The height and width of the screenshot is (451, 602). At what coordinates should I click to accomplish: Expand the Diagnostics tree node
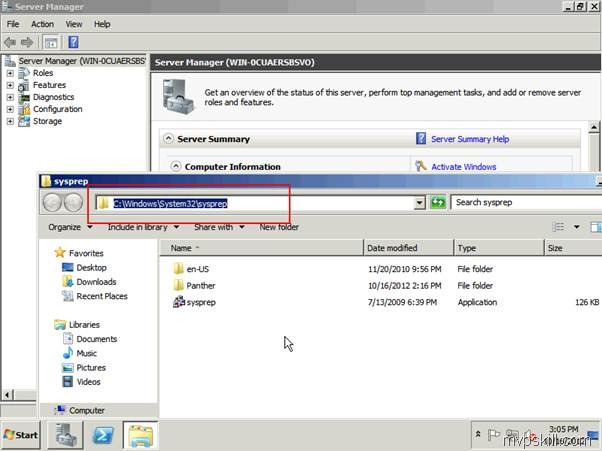10,97
